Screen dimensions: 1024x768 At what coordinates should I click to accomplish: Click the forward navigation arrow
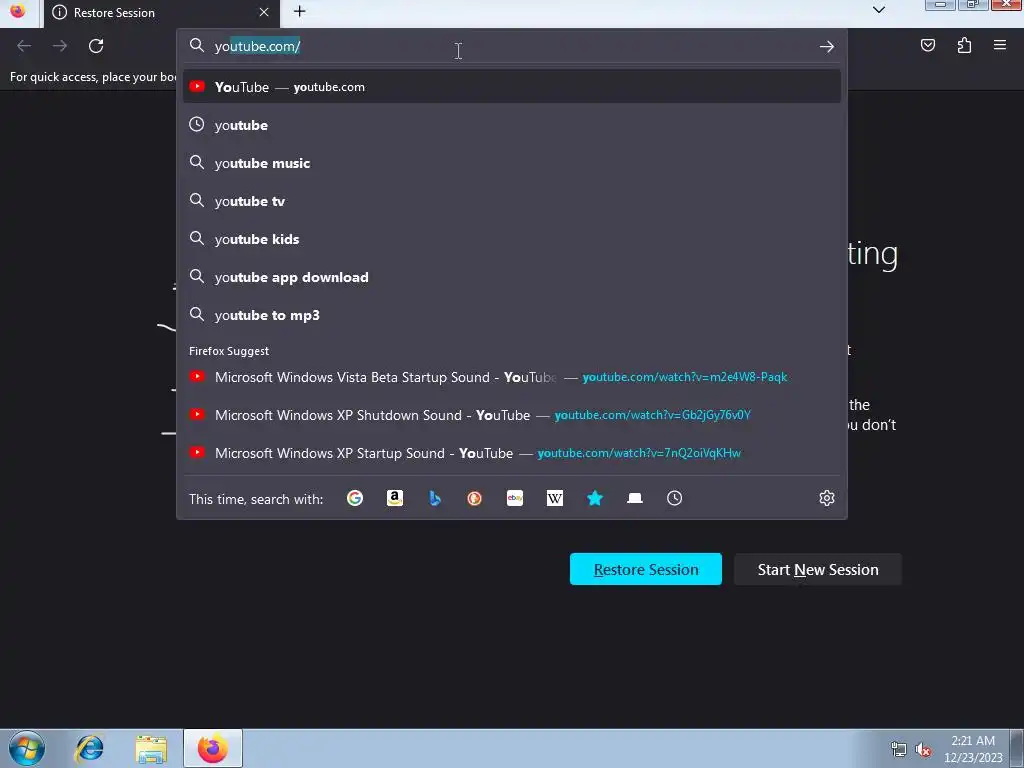pos(60,46)
